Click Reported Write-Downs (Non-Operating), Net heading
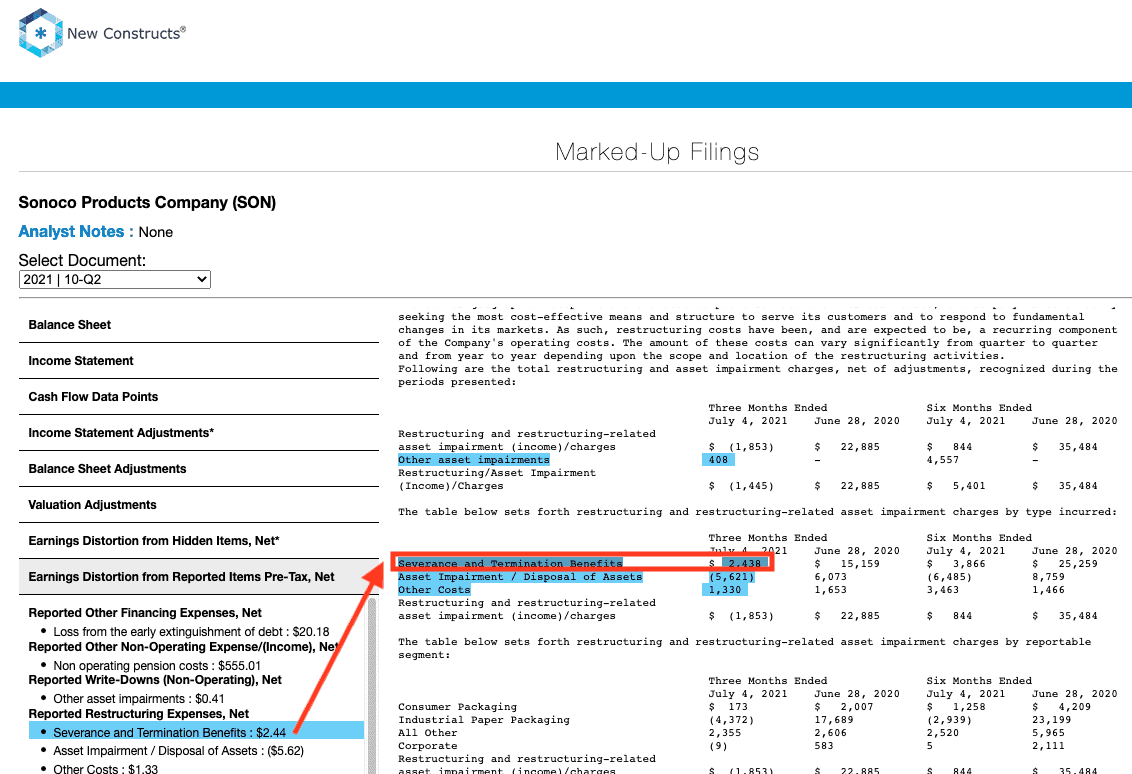The height and width of the screenshot is (774, 1132). 155,680
